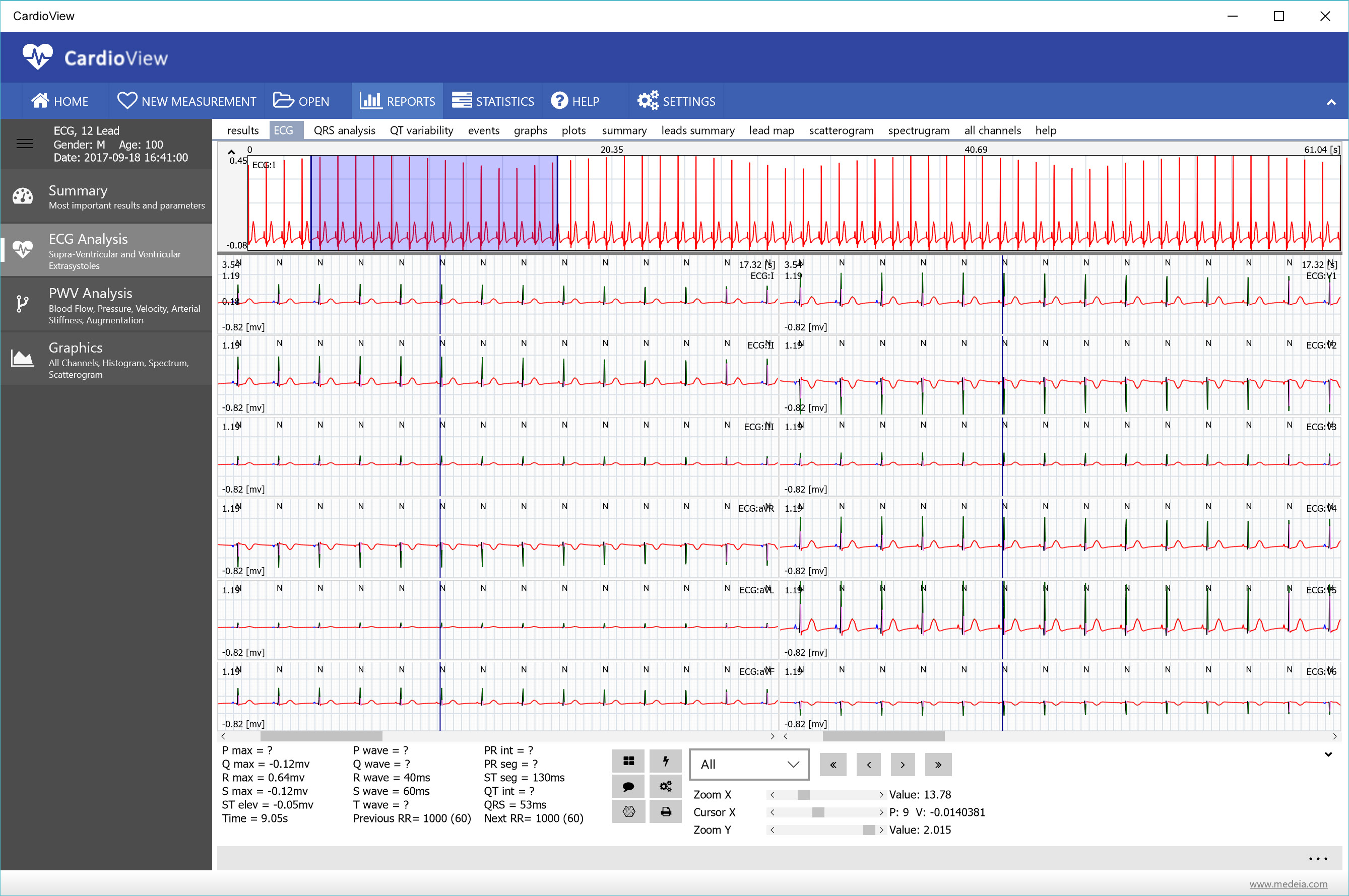The image size is (1349, 896).
Task: Click the blue highlighted region in the overview
Action: 434,203
